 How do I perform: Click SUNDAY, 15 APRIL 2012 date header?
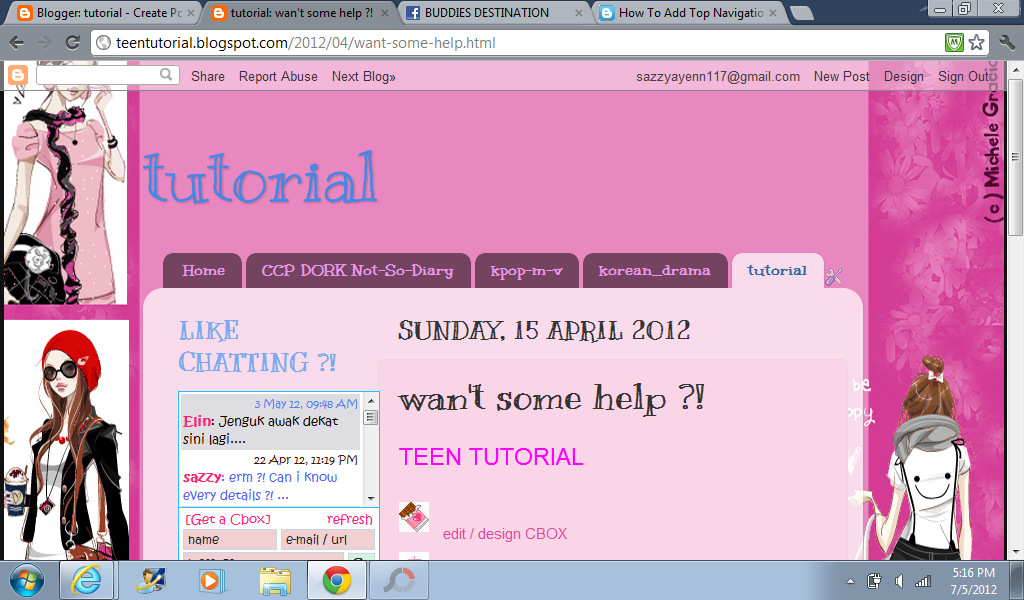544,331
